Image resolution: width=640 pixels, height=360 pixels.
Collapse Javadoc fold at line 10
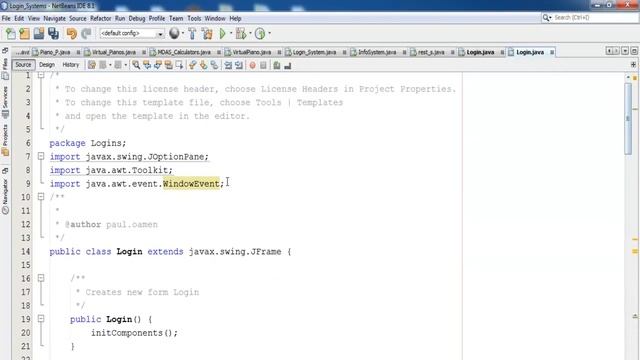pos(41,197)
